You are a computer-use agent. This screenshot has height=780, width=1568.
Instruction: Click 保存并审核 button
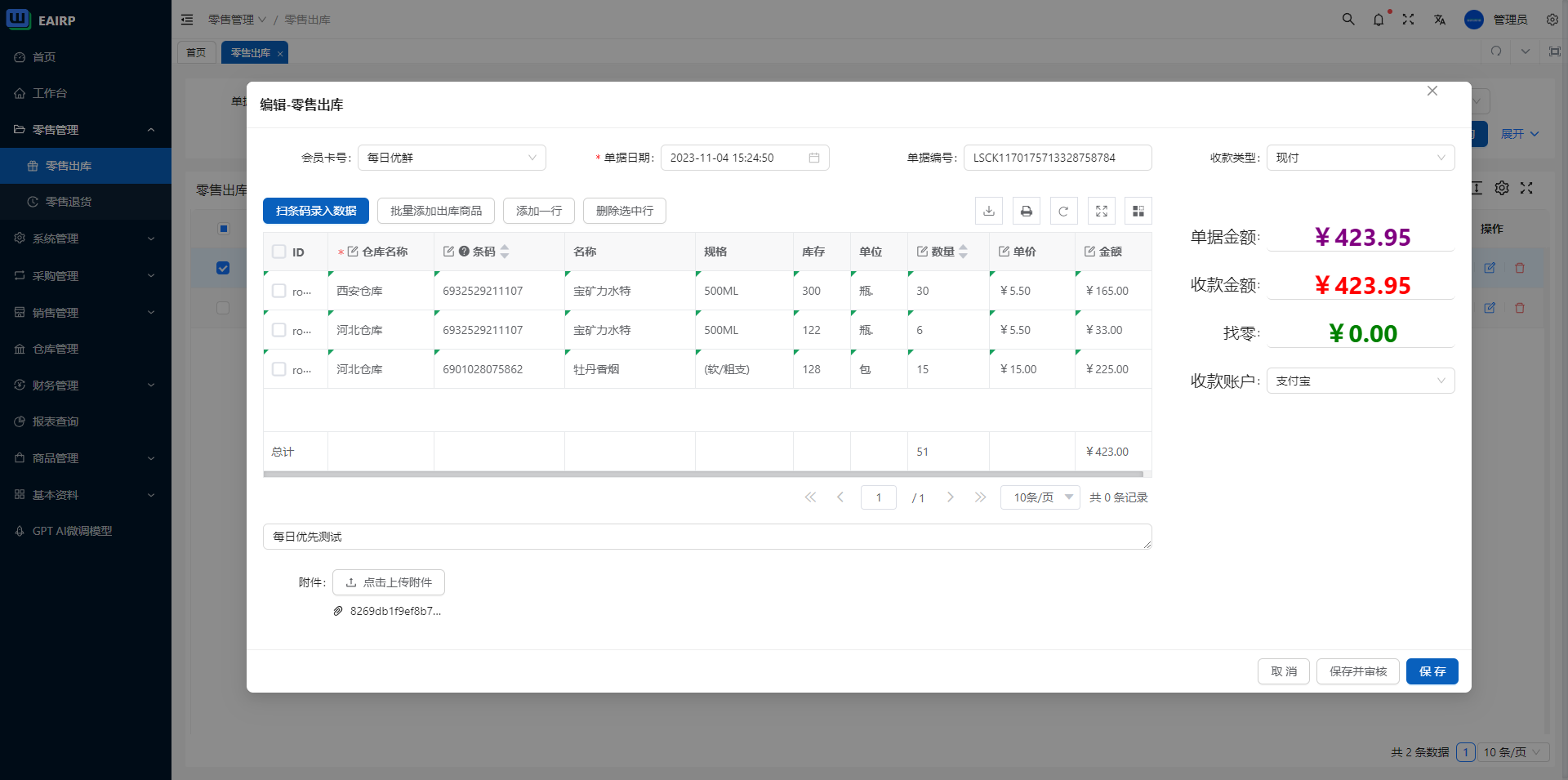click(x=1357, y=671)
